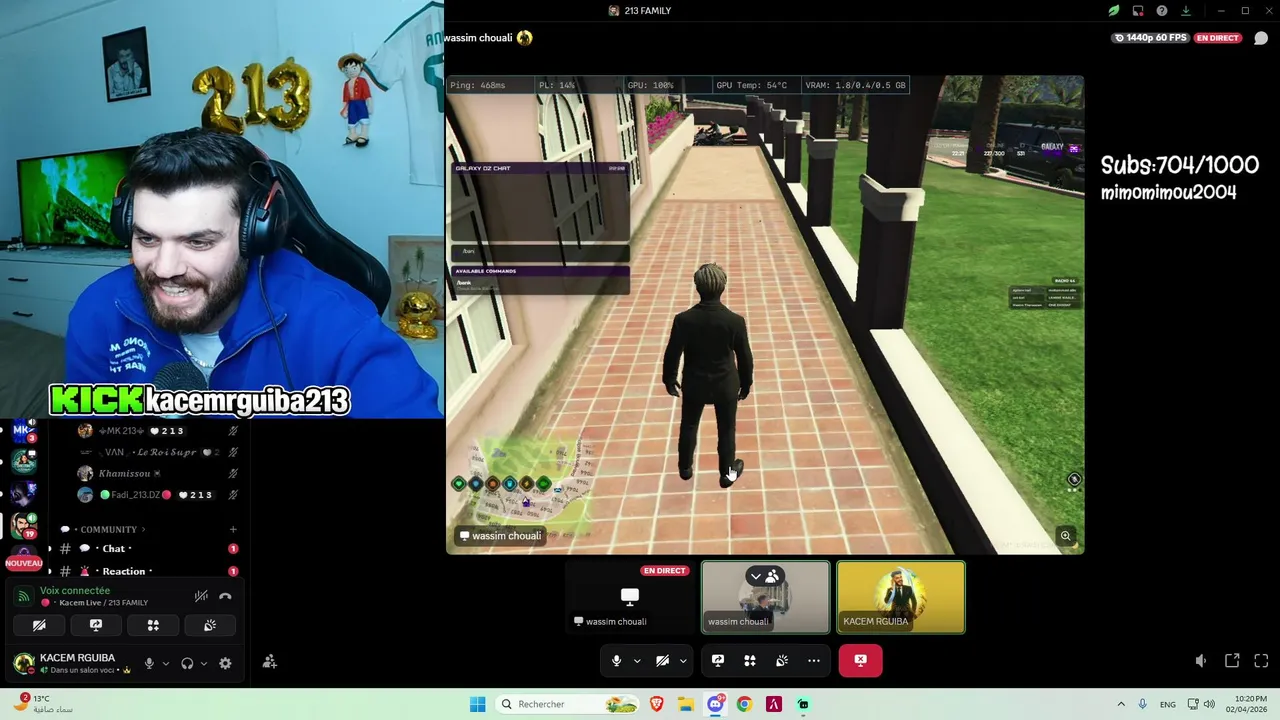Open user settings gear icon
This screenshot has height=720, width=1280.
[225, 663]
